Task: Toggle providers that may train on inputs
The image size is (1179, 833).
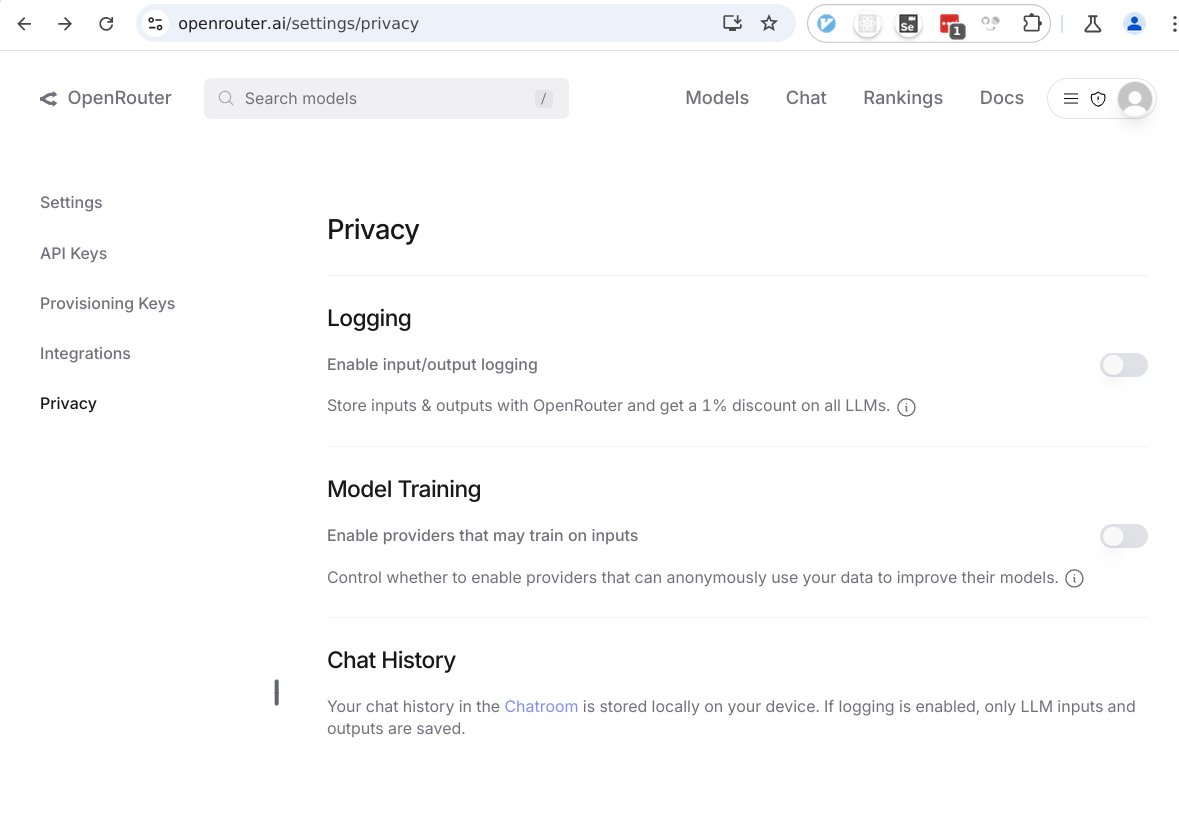Action: 1123,536
